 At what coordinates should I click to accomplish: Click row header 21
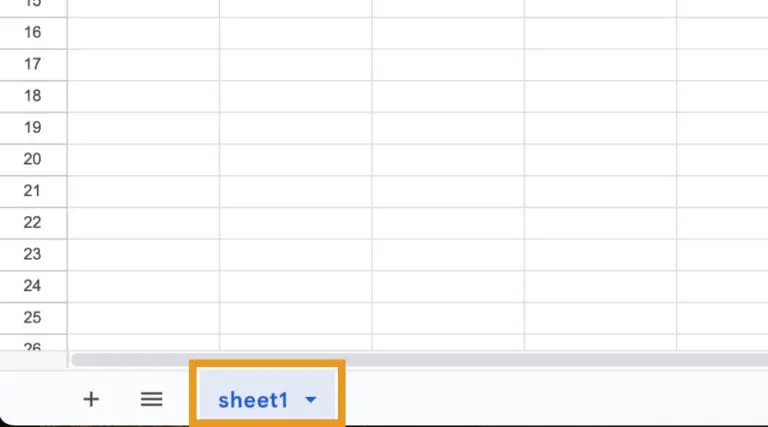click(33, 191)
